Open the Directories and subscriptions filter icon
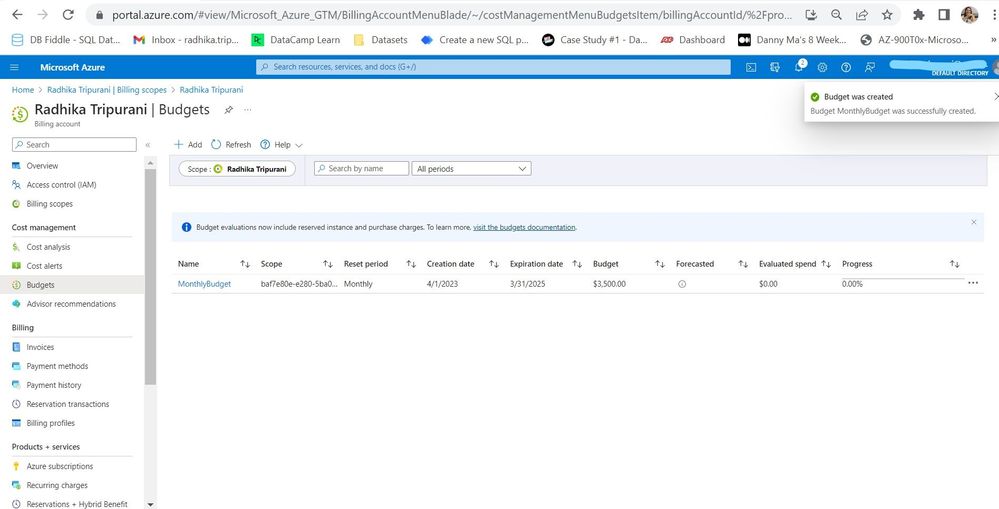The height and width of the screenshot is (509, 999). [775, 67]
